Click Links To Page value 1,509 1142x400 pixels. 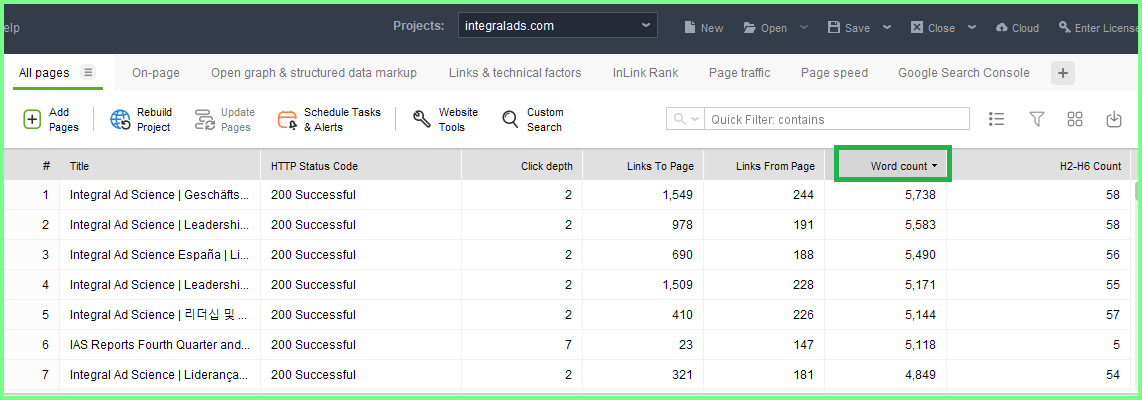pyautogui.click(x=678, y=285)
